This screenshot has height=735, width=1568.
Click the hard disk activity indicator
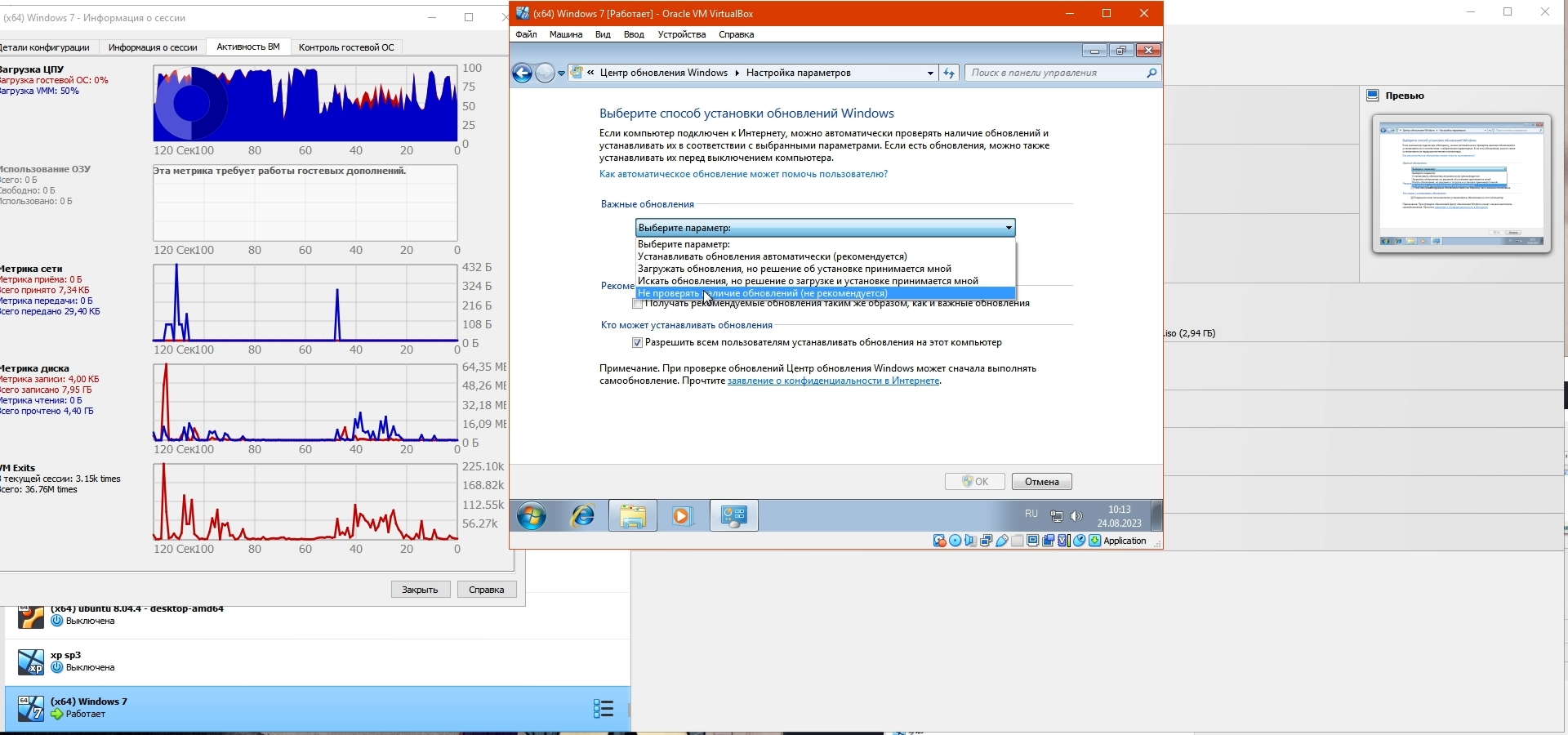[x=940, y=541]
